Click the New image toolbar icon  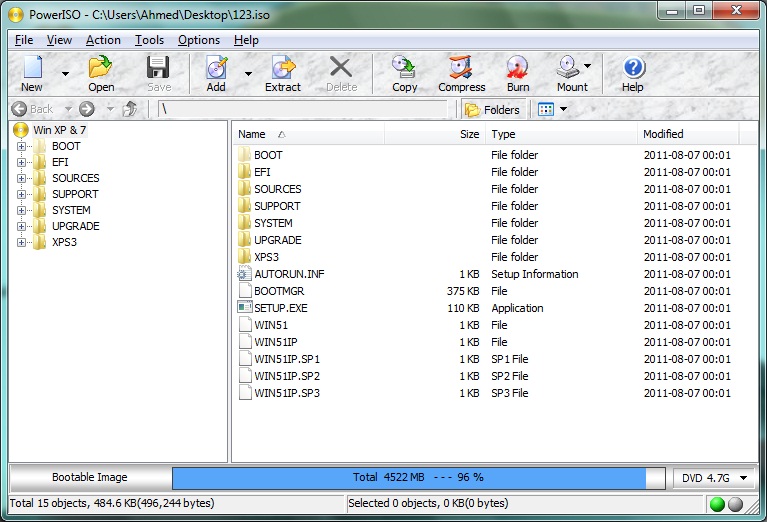(32, 67)
